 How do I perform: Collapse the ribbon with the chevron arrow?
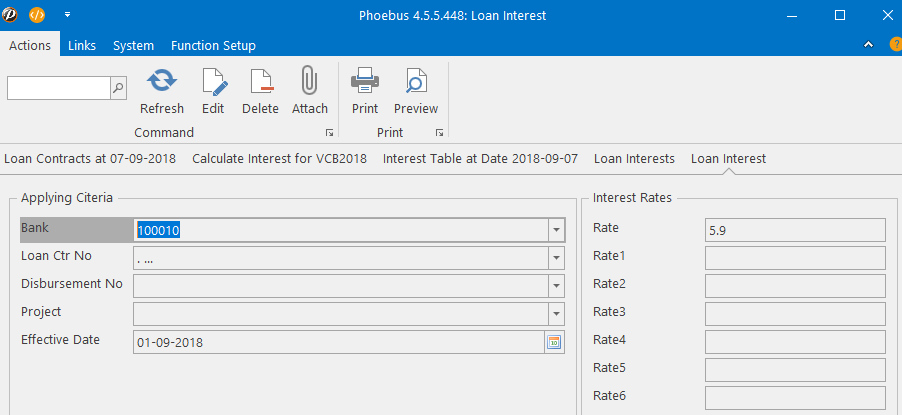868,45
